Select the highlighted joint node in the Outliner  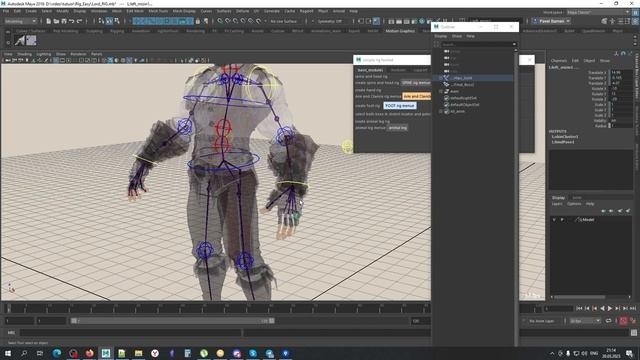click(x=473, y=78)
